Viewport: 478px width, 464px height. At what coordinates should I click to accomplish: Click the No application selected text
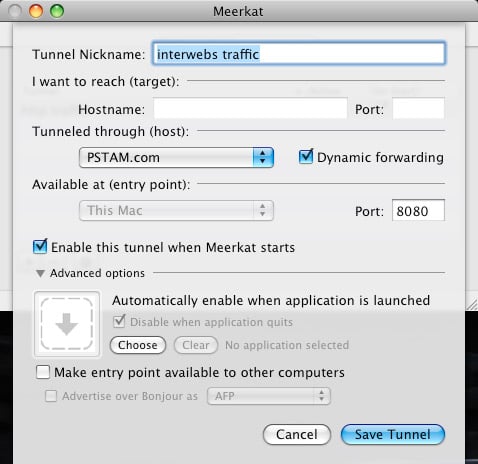coord(287,345)
